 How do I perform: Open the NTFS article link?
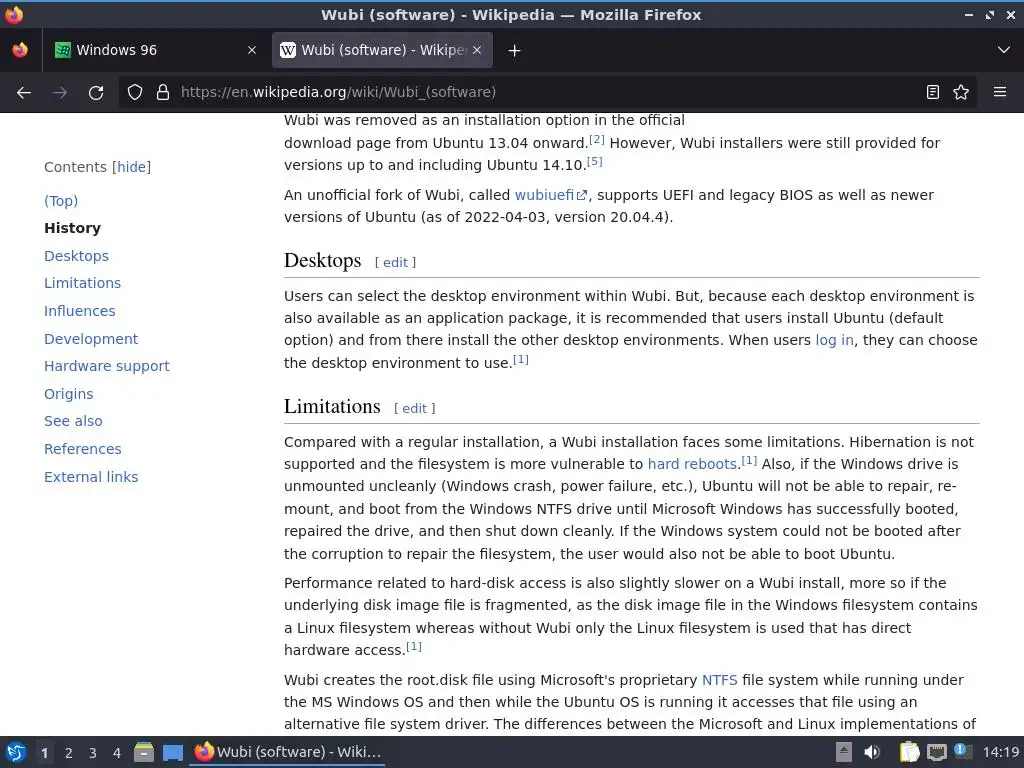pyautogui.click(x=719, y=680)
